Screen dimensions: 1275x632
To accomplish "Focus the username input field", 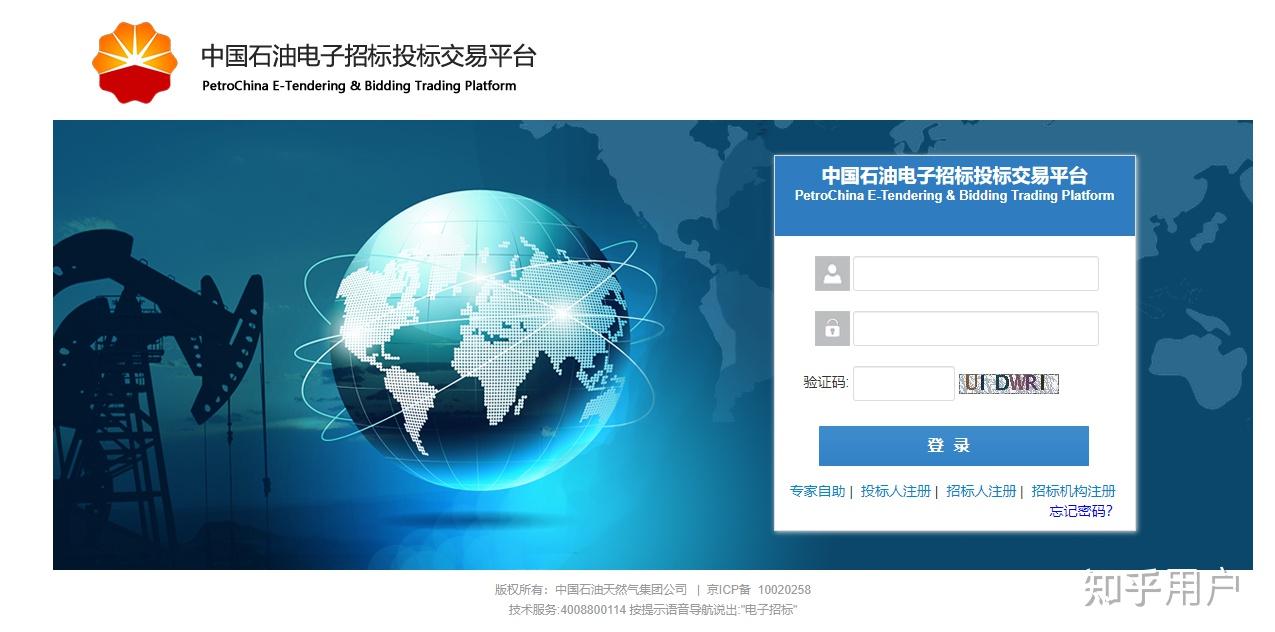I will 975,274.
